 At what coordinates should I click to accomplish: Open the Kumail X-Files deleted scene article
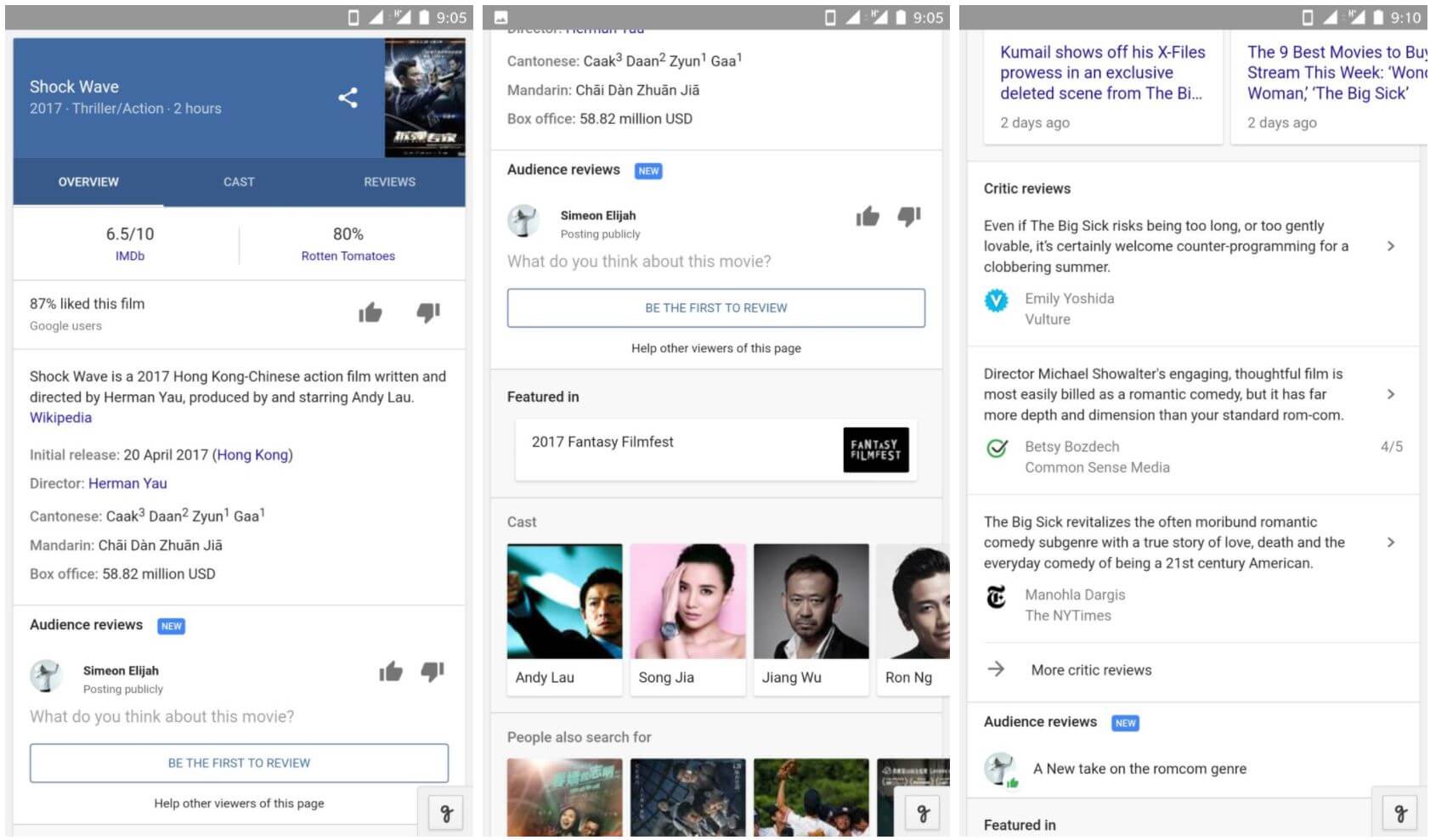click(1102, 73)
